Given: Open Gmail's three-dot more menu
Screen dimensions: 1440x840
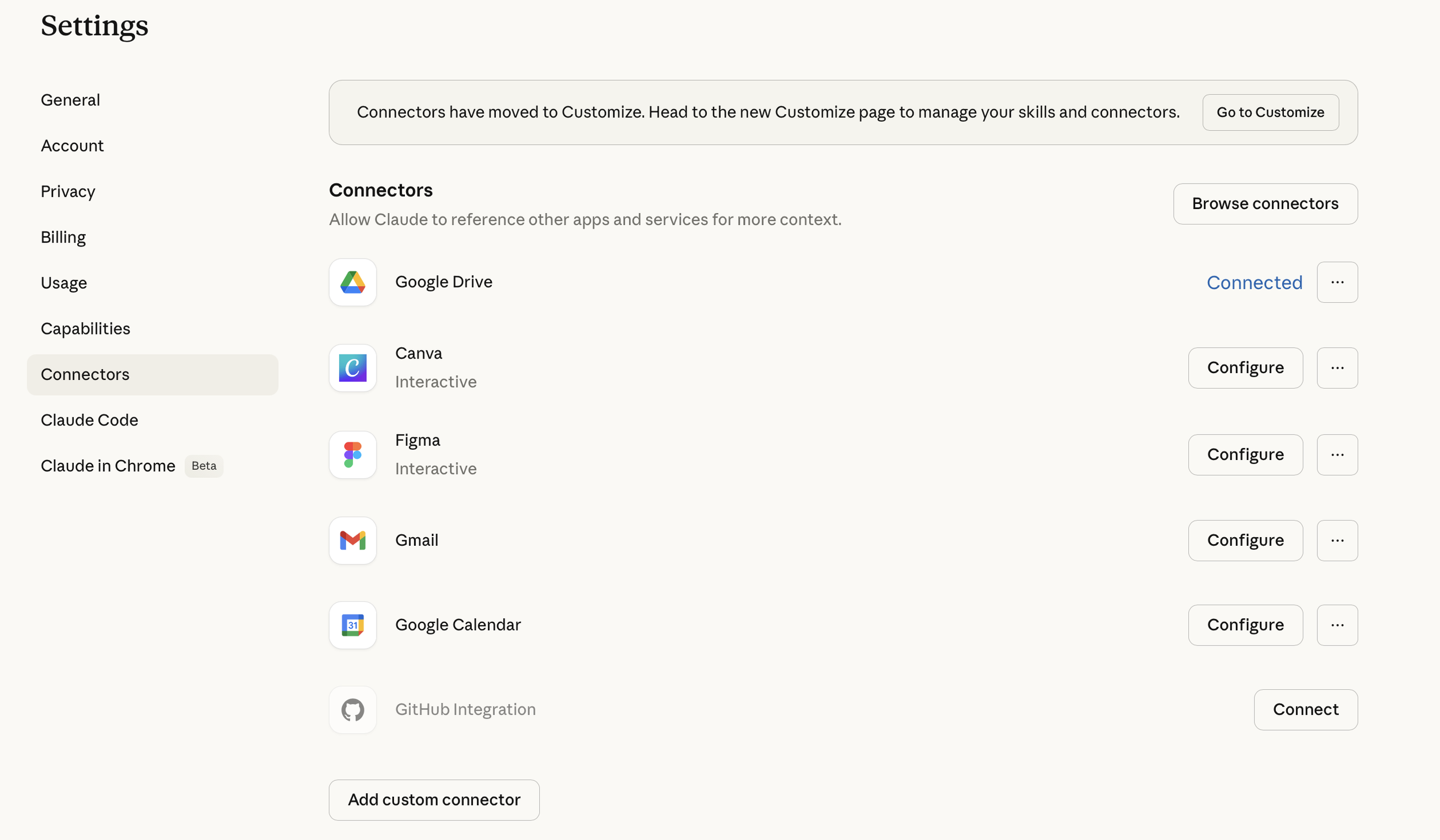Looking at the screenshot, I should pos(1337,540).
